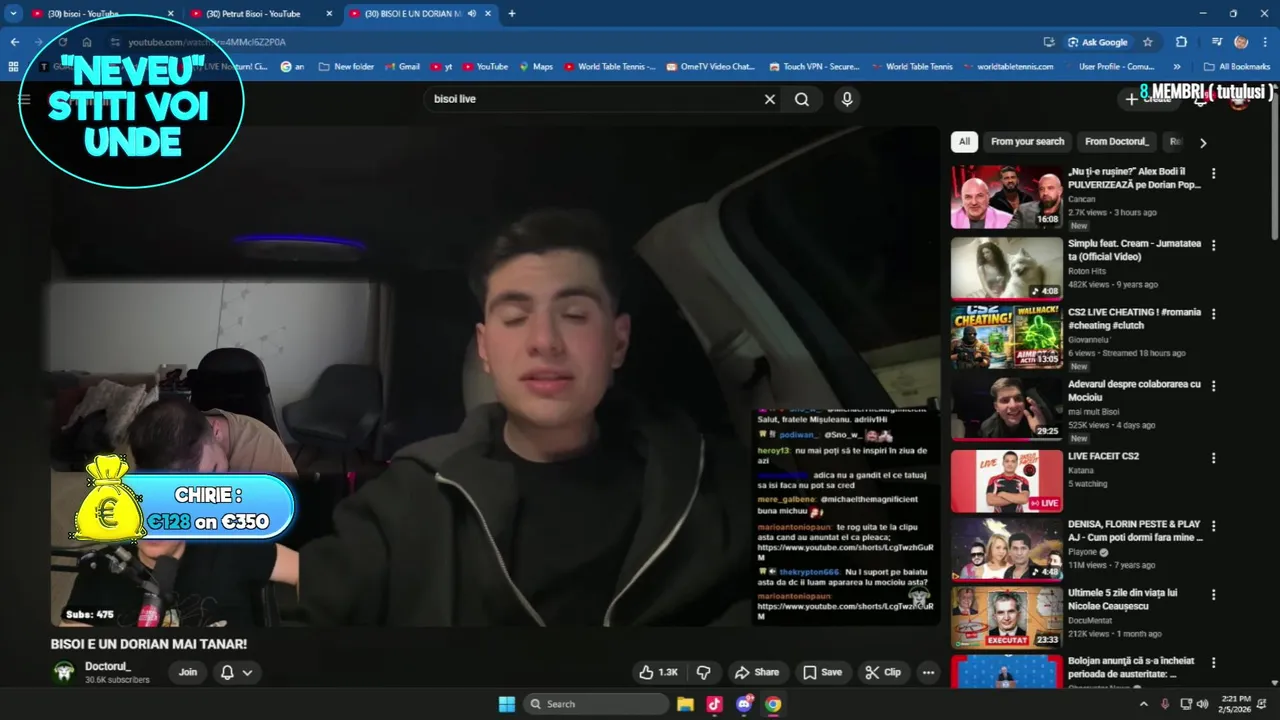Open the Windows Start menu
This screenshot has width=1280, height=720.
pos(506,704)
